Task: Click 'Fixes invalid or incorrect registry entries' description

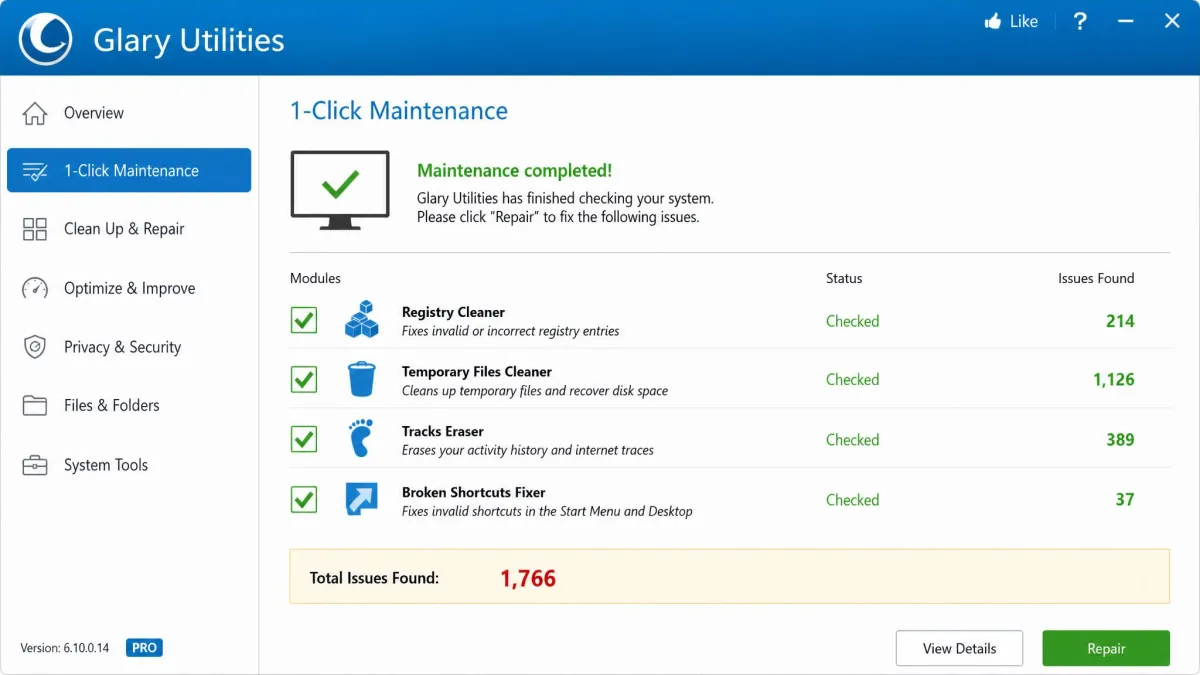Action: tap(511, 331)
